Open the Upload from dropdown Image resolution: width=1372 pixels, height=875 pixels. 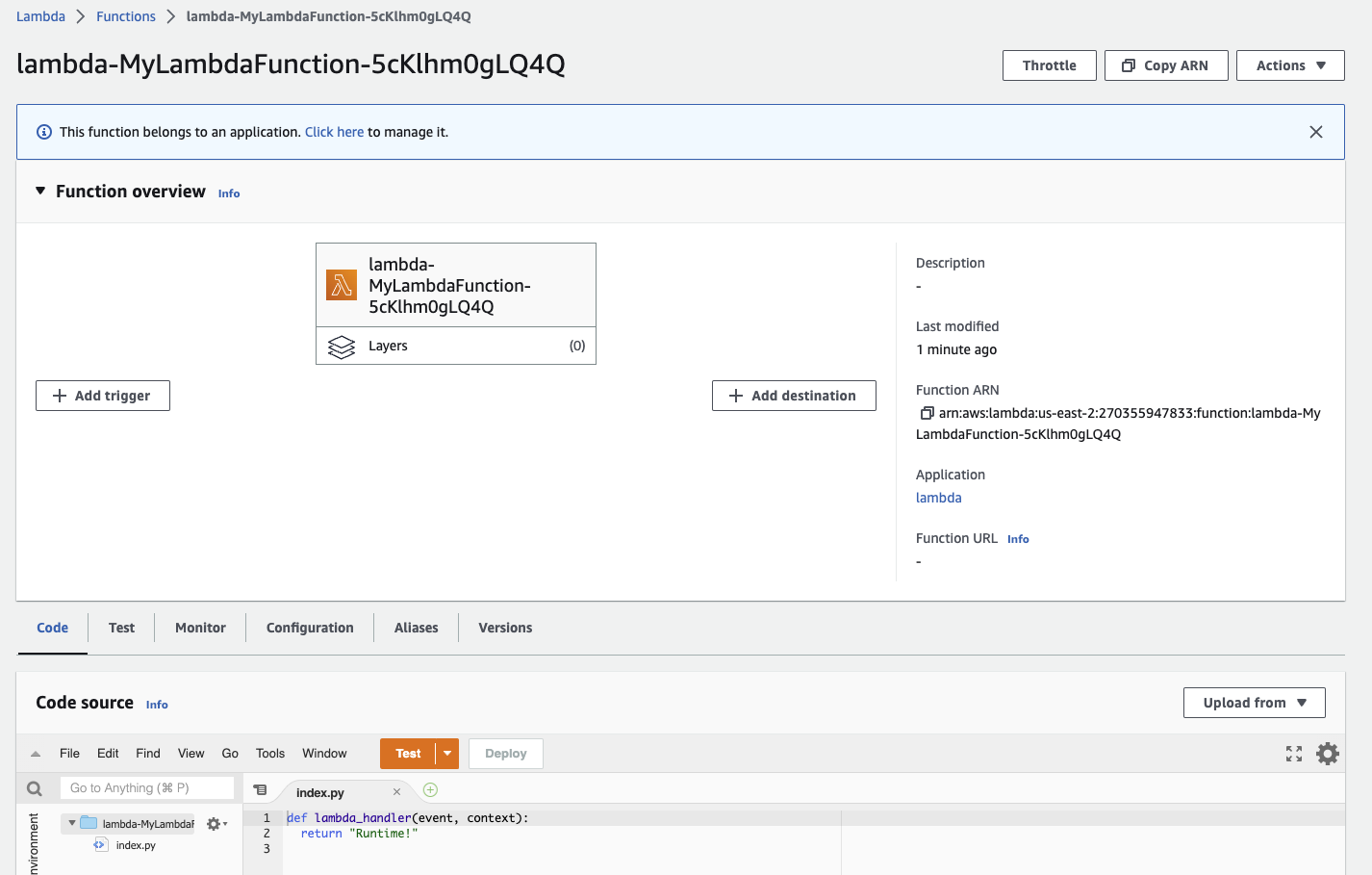1254,703
